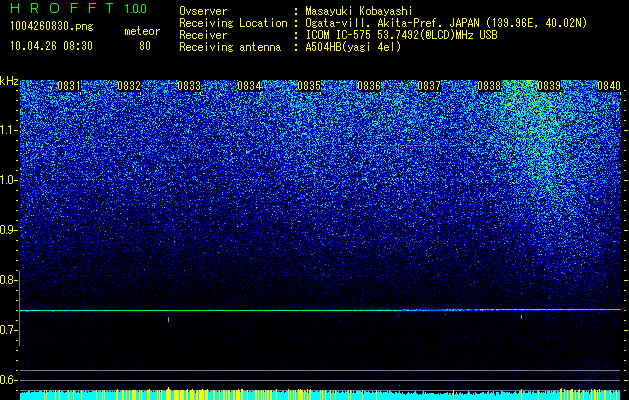Viewport: 629px width, 400px height.
Task: Click time marker 0832
Action: click(129, 86)
